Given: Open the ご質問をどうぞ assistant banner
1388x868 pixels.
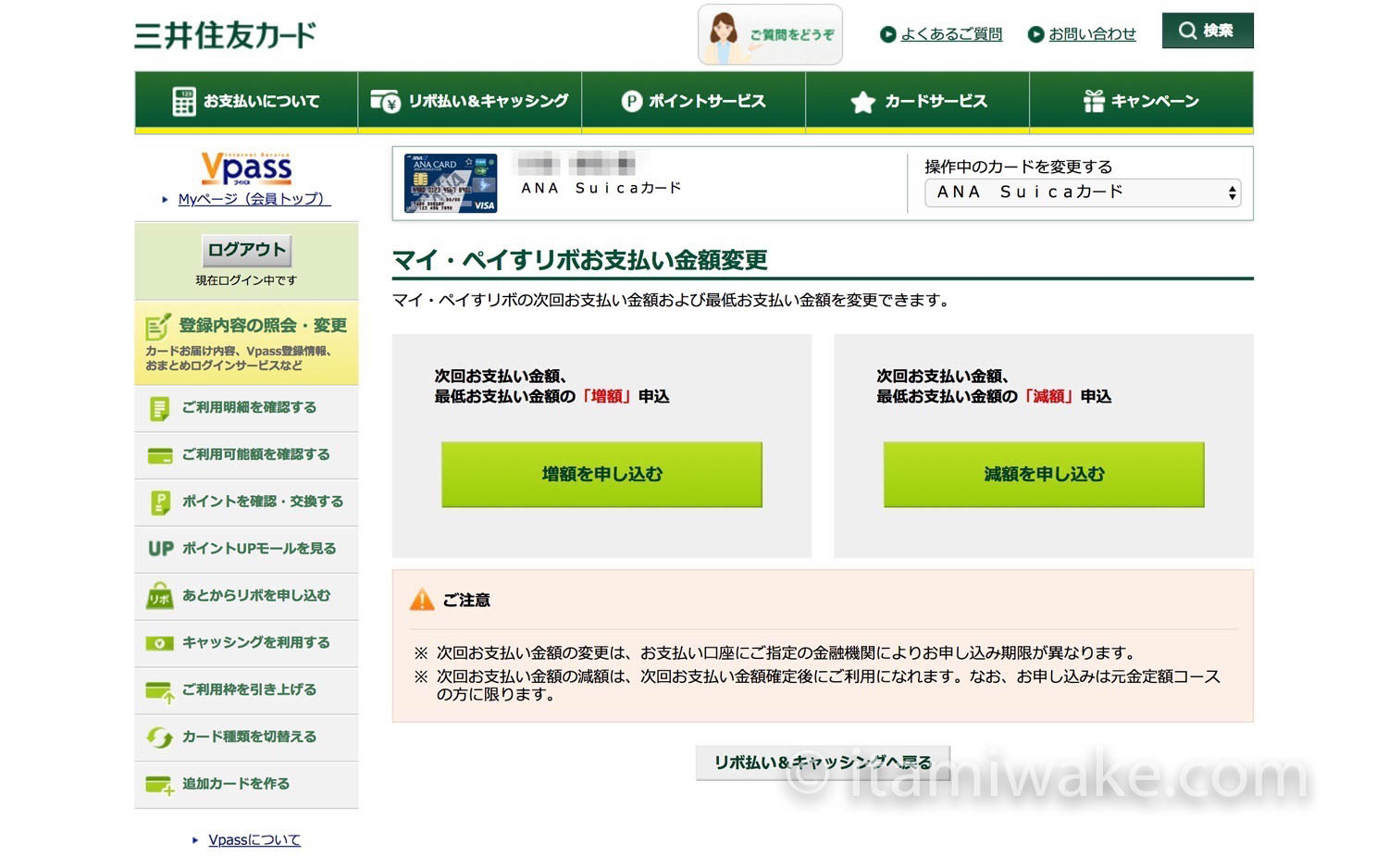Looking at the screenshot, I should (770, 35).
